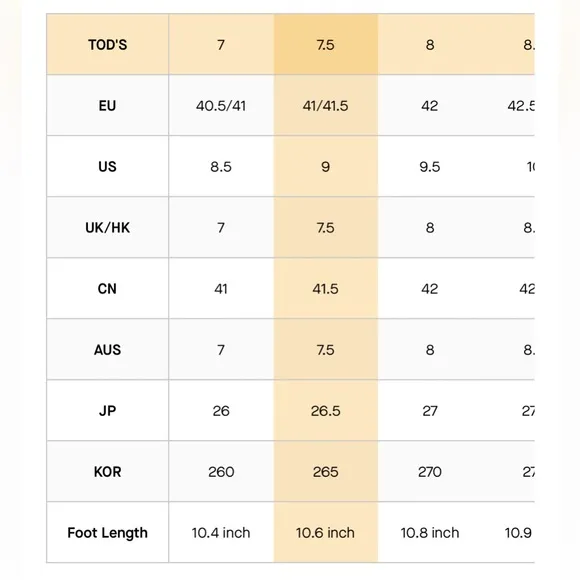The image size is (580, 580).
Task: Click the US 9.5 size cell
Action: [x=430, y=166]
